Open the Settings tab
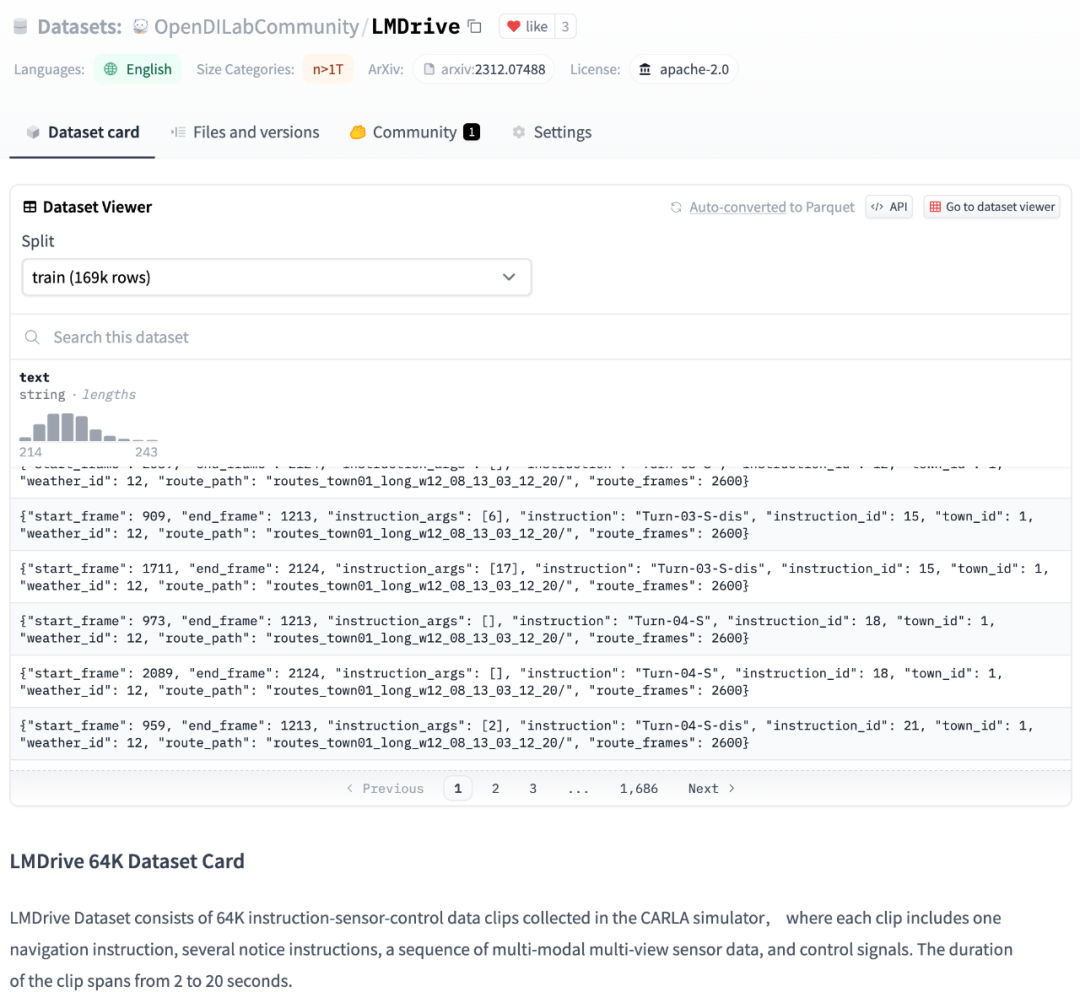Viewport: 1080px width, 992px height. click(552, 132)
